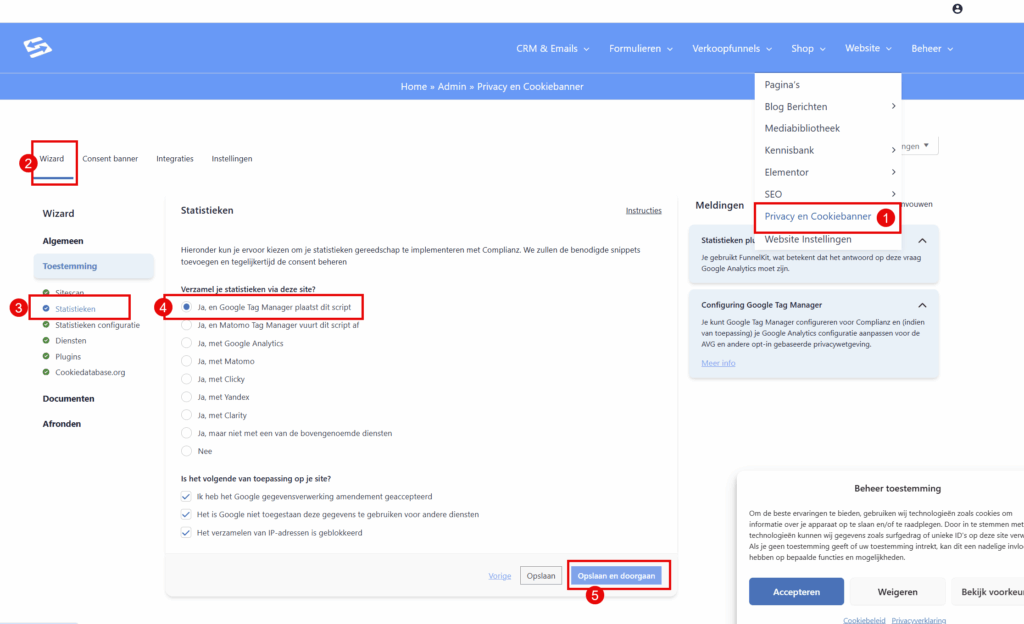Expand the CRM & Emails dropdown menu

552,48
